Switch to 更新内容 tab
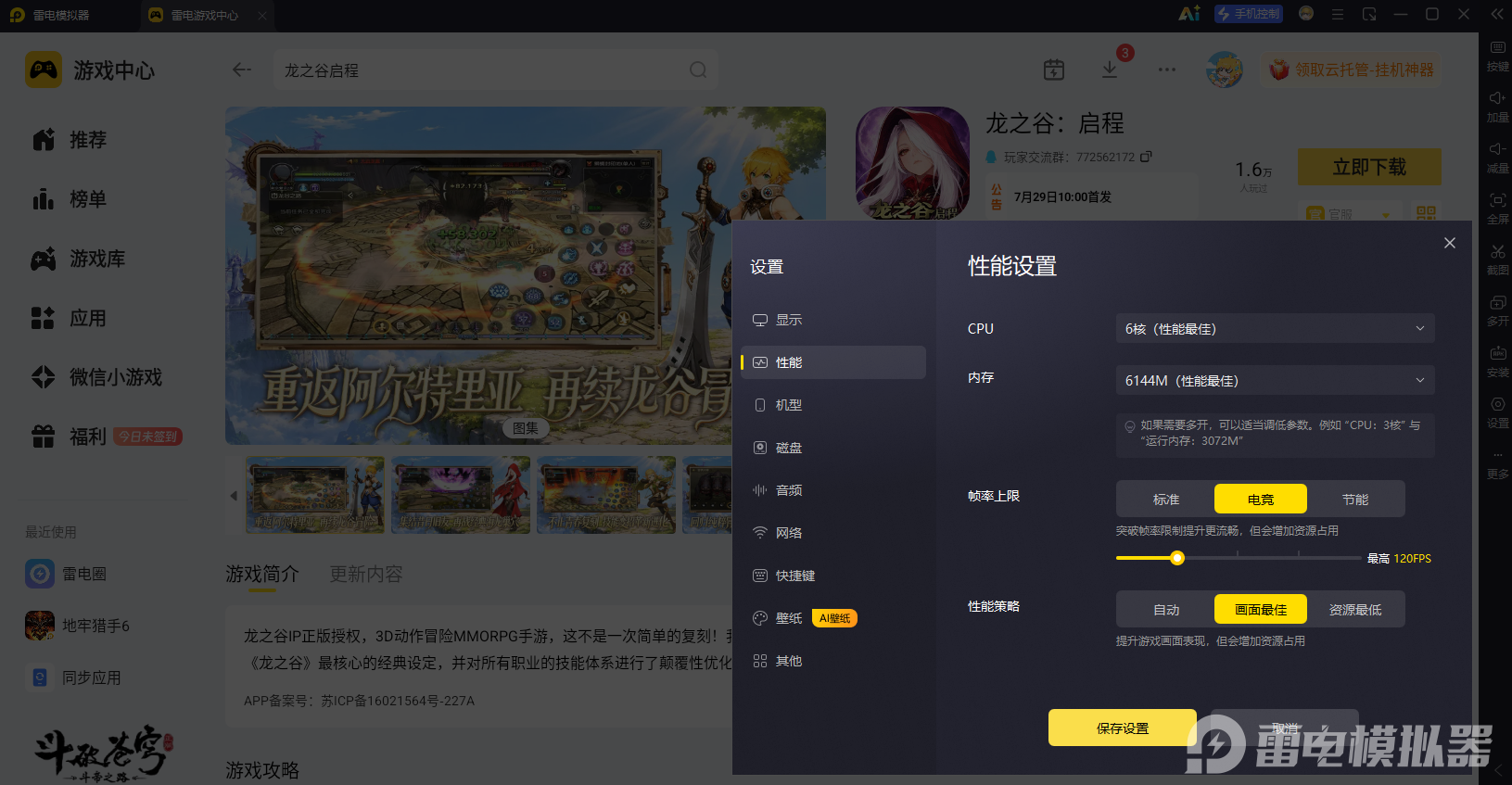The image size is (1512, 785). coord(366,575)
